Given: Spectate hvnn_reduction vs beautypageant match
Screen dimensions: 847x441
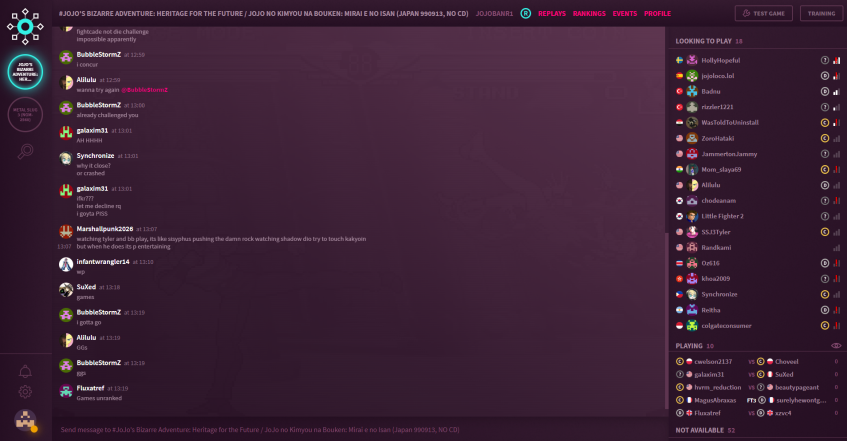Looking at the screenshot, I should click(x=757, y=387).
